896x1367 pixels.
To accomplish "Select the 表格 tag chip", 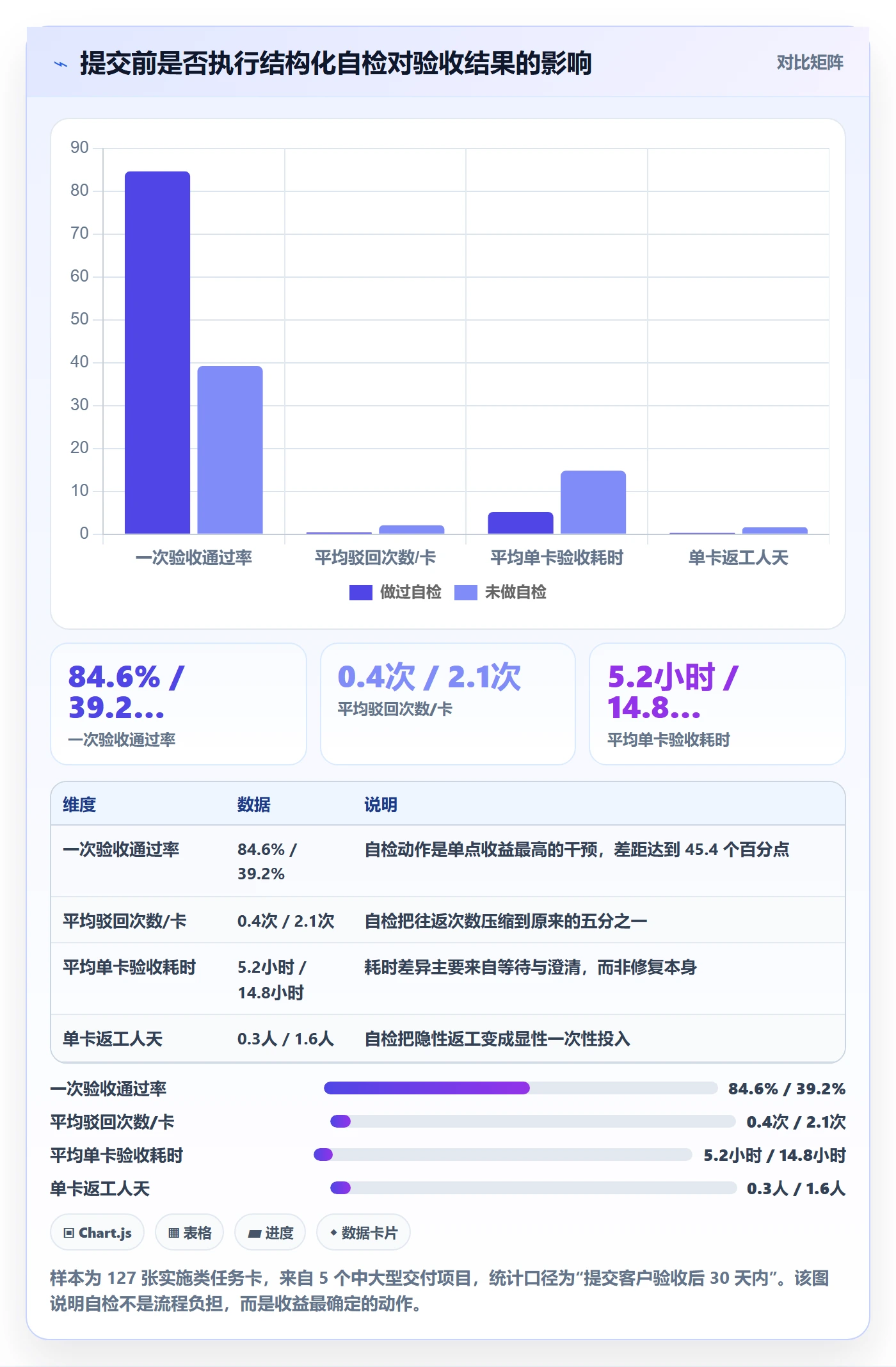I will click(x=189, y=1233).
